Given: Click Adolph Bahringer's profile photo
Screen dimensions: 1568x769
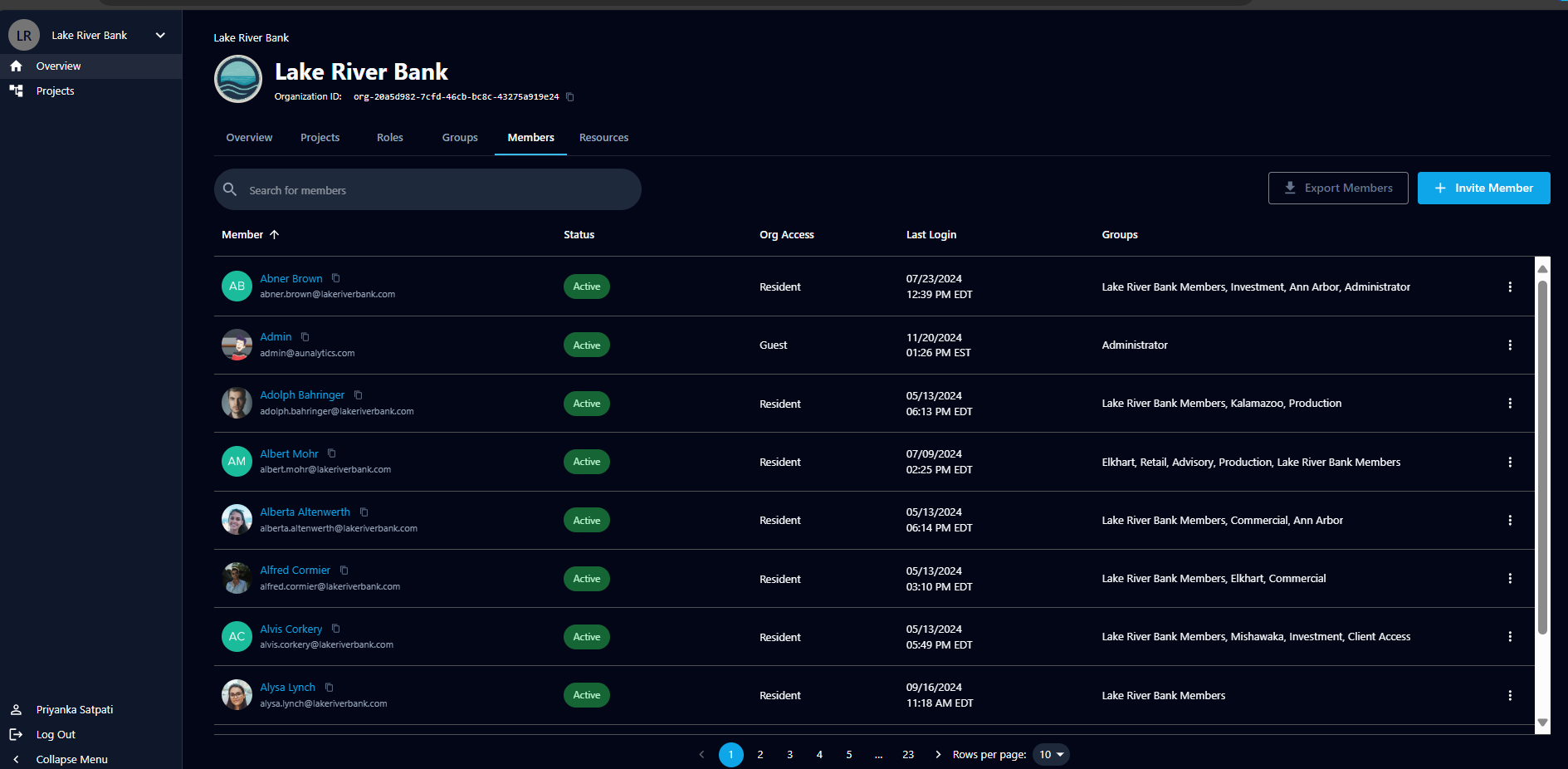Looking at the screenshot, I should (237, 403).
